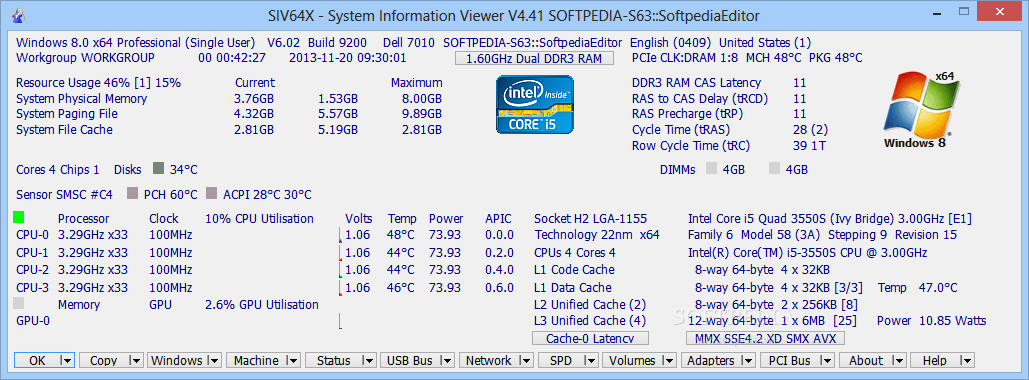Click the 2013-11-20 09:30:01 timestamp
This screenshot has width=1029, height=380.
pos(348,58)
